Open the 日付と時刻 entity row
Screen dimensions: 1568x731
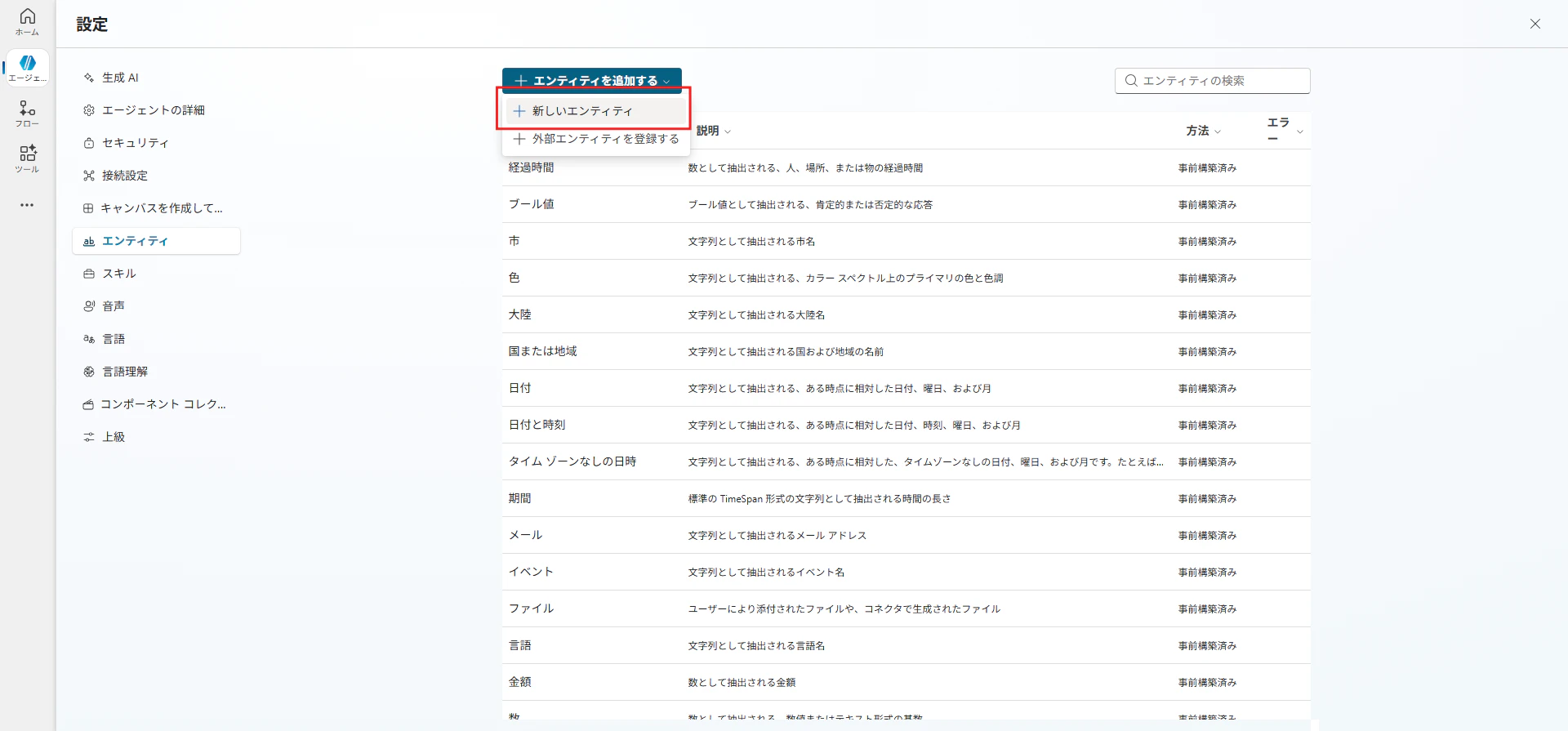point(906,425)
